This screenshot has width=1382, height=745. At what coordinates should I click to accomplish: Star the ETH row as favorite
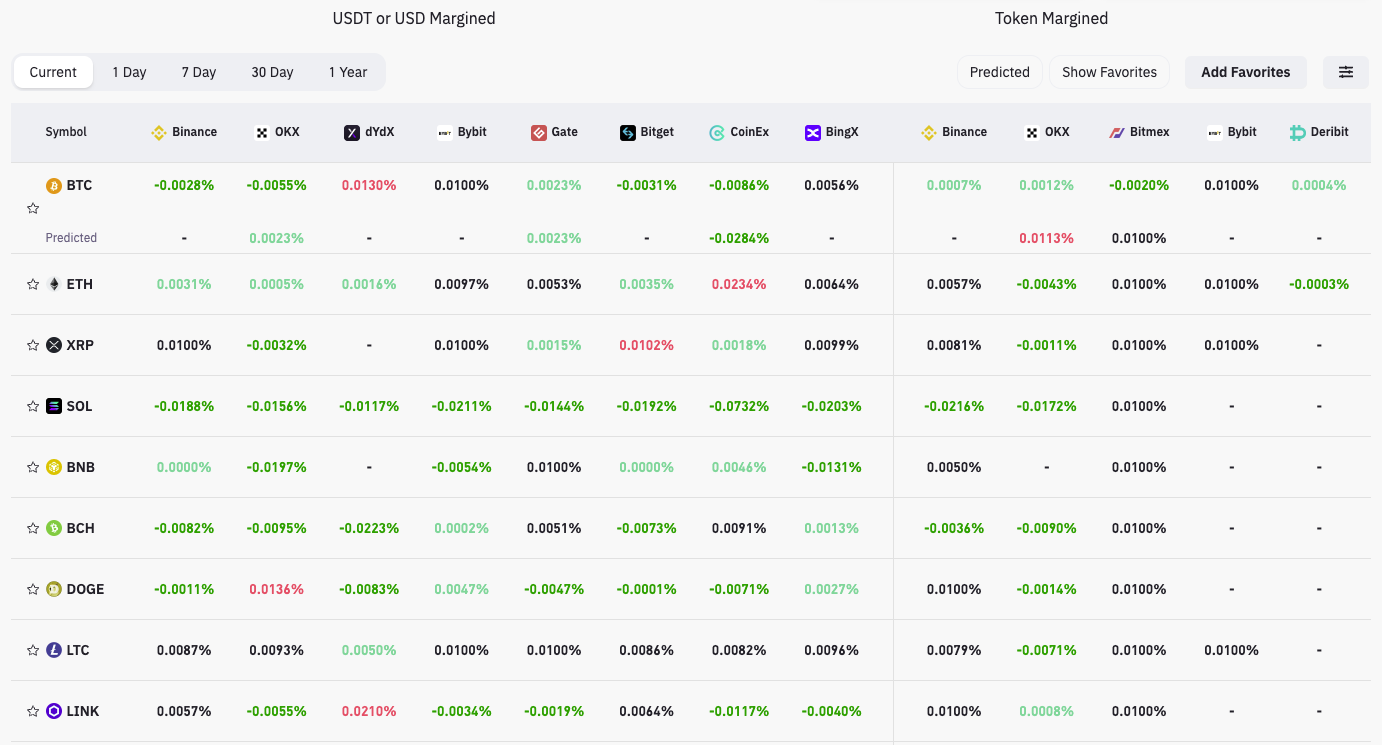33,284
